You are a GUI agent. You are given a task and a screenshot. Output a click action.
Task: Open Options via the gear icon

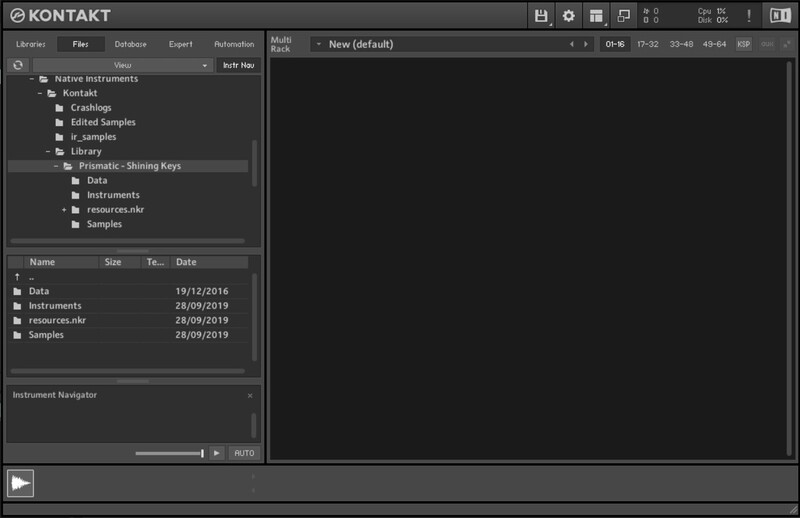(x=569, y=15)
